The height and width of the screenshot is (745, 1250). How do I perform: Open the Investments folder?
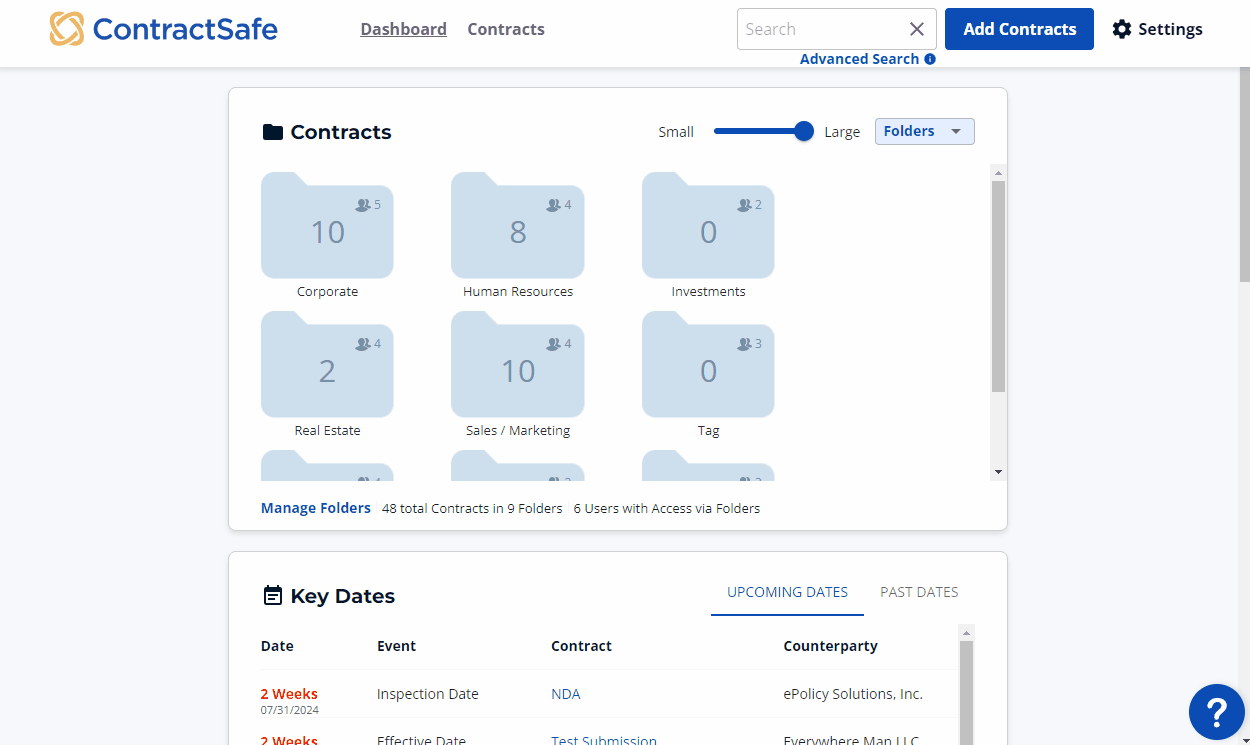point(708,230)
